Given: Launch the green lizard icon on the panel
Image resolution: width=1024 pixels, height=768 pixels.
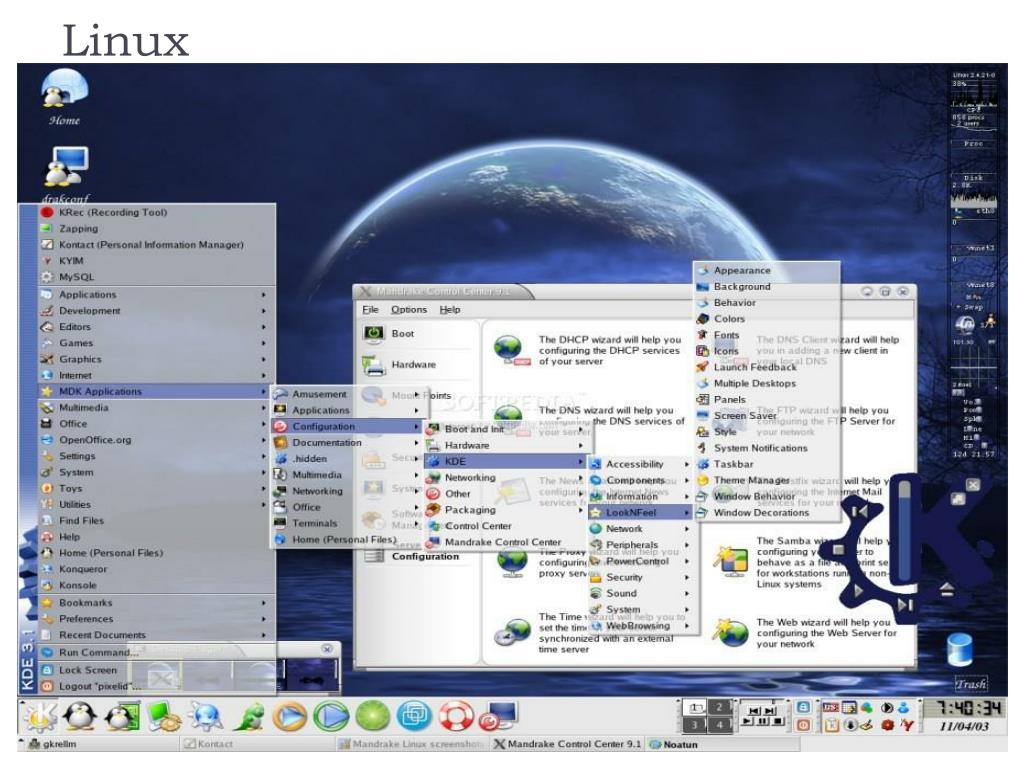Looking at the screenshot, I should [249, 716].
